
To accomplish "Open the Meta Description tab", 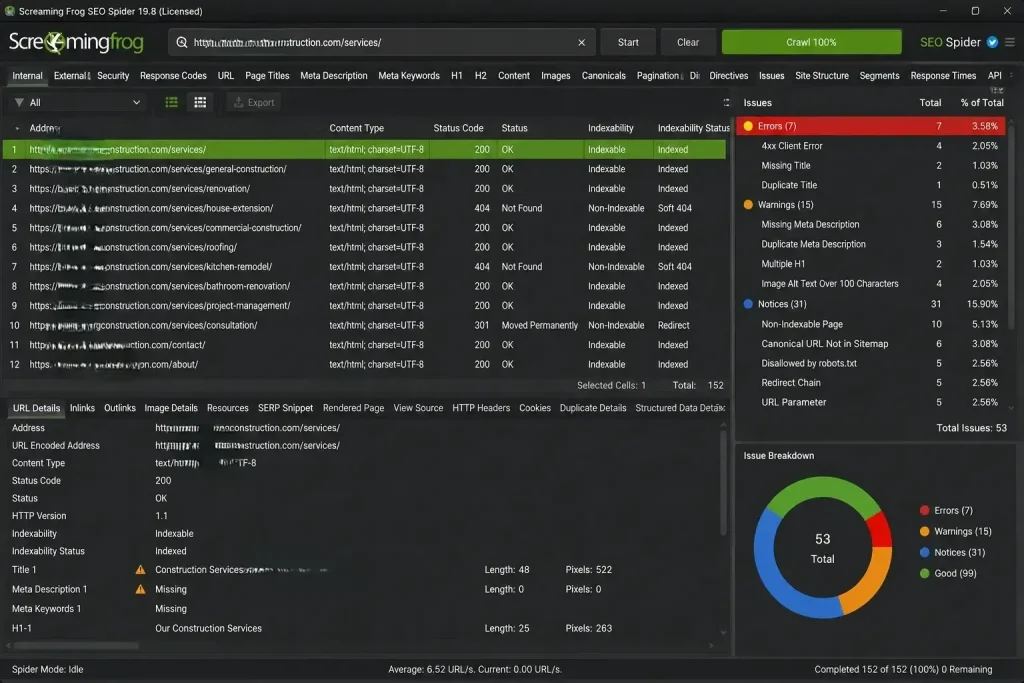I will tap(334, 76).
